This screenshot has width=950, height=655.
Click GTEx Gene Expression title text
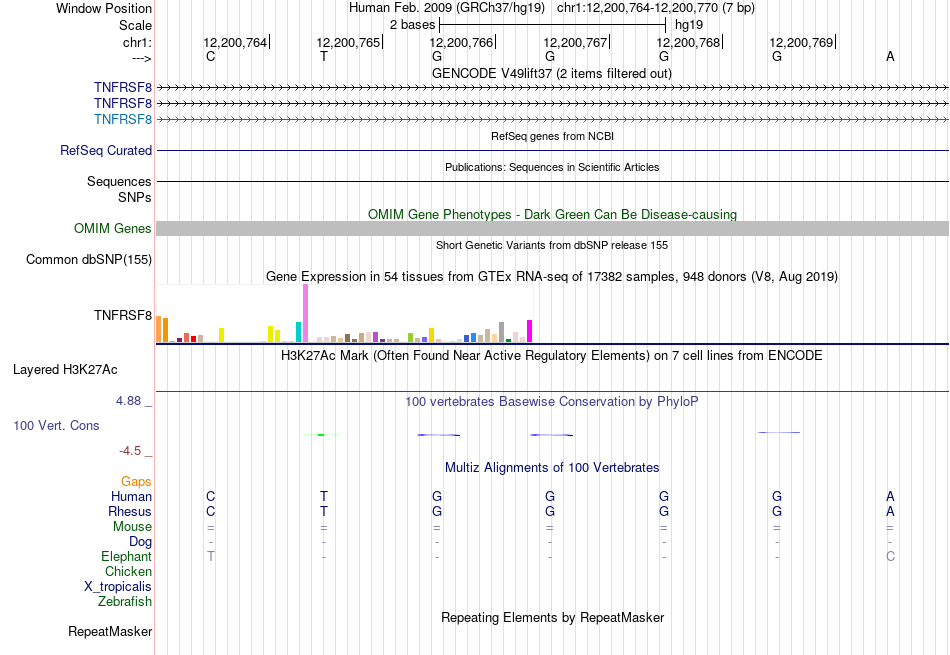coord(552,276)
